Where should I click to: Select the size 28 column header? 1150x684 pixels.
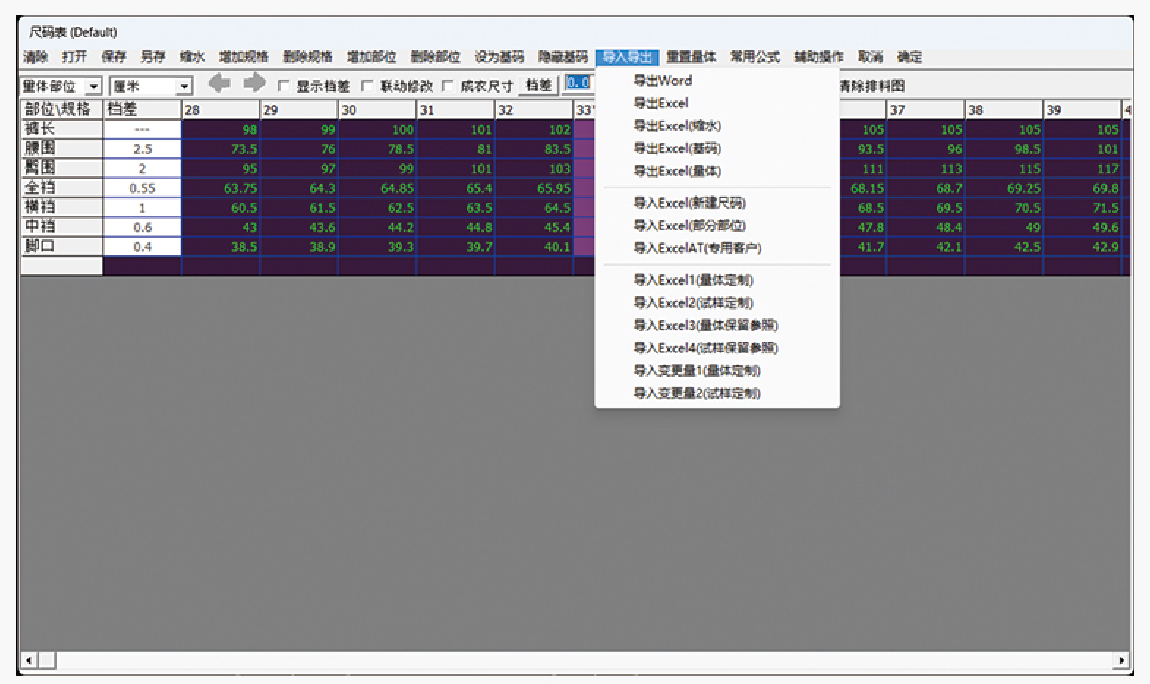tap(220, 110)
